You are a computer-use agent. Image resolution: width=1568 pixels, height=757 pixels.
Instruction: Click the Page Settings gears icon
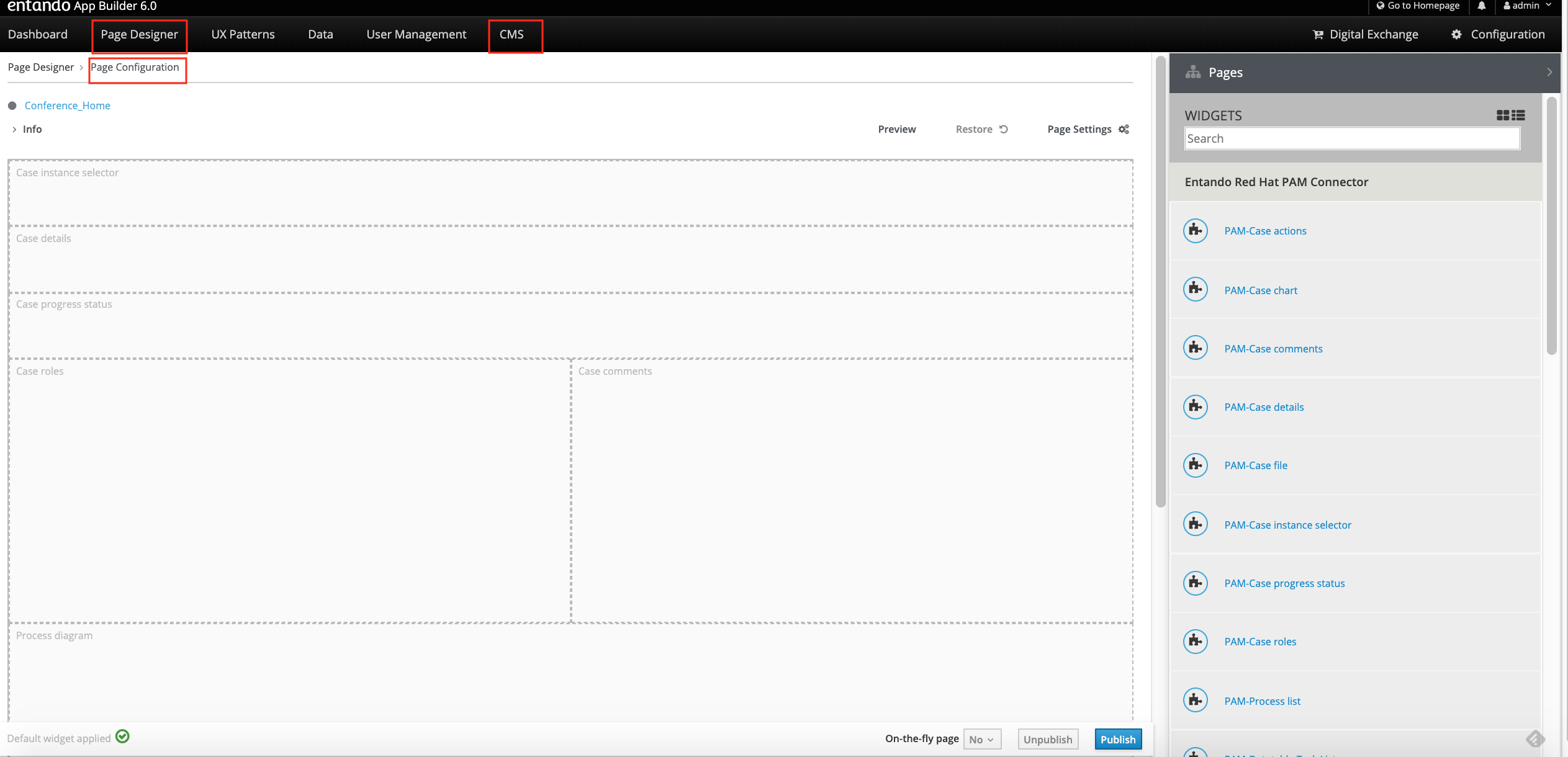1124,129
